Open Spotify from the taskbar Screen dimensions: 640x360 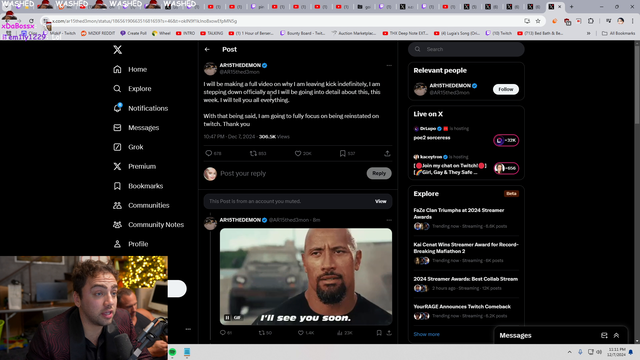click(x=173, y=352)
